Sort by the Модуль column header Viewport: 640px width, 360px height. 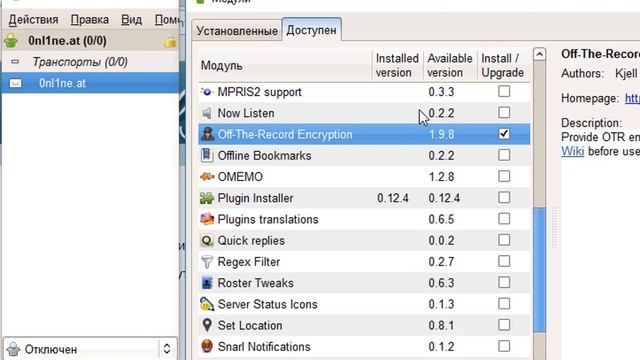tap(285, 65)
